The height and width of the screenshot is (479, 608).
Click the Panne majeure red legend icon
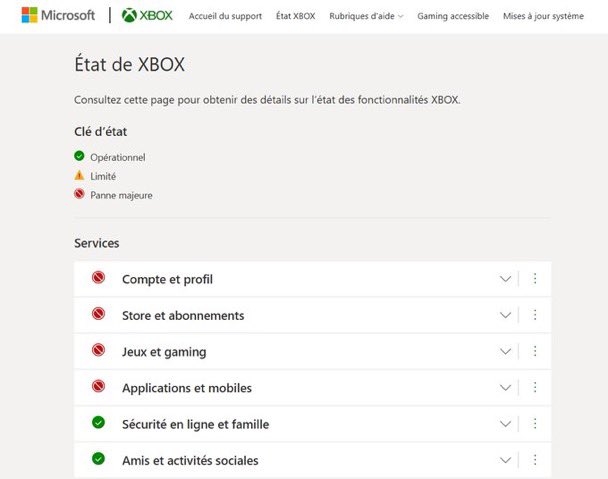click(x=79, y=194)
